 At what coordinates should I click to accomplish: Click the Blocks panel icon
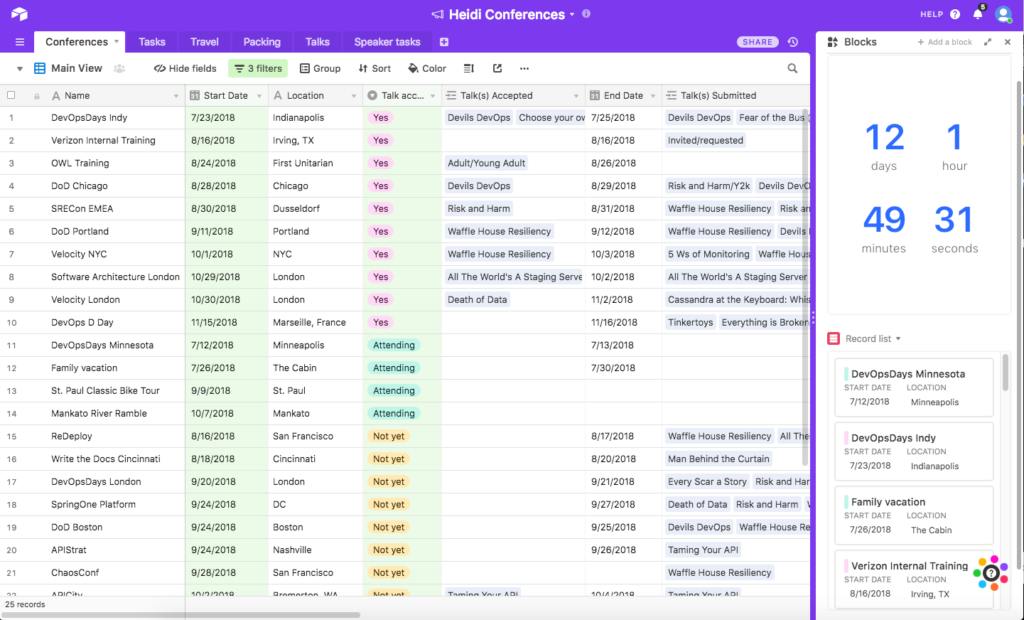coord(833,42)
